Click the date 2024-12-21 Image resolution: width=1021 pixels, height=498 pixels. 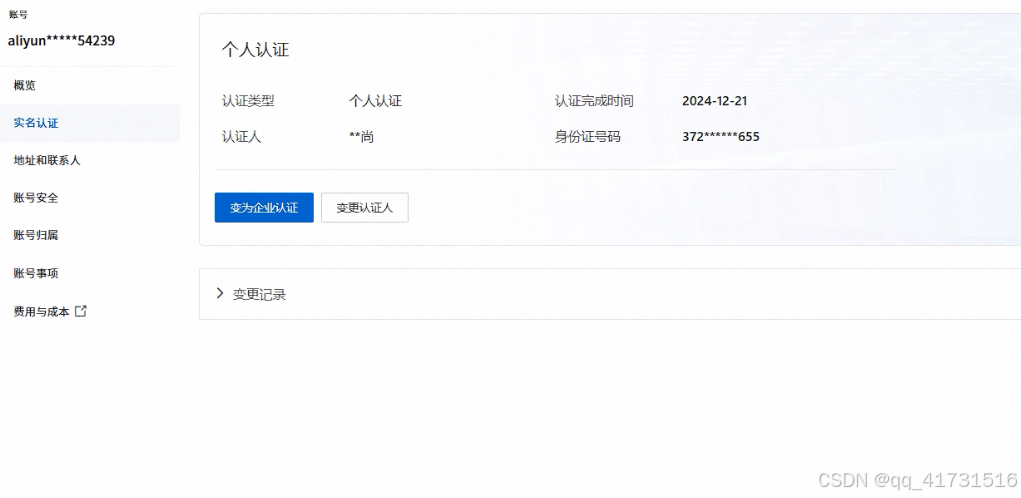714,101
